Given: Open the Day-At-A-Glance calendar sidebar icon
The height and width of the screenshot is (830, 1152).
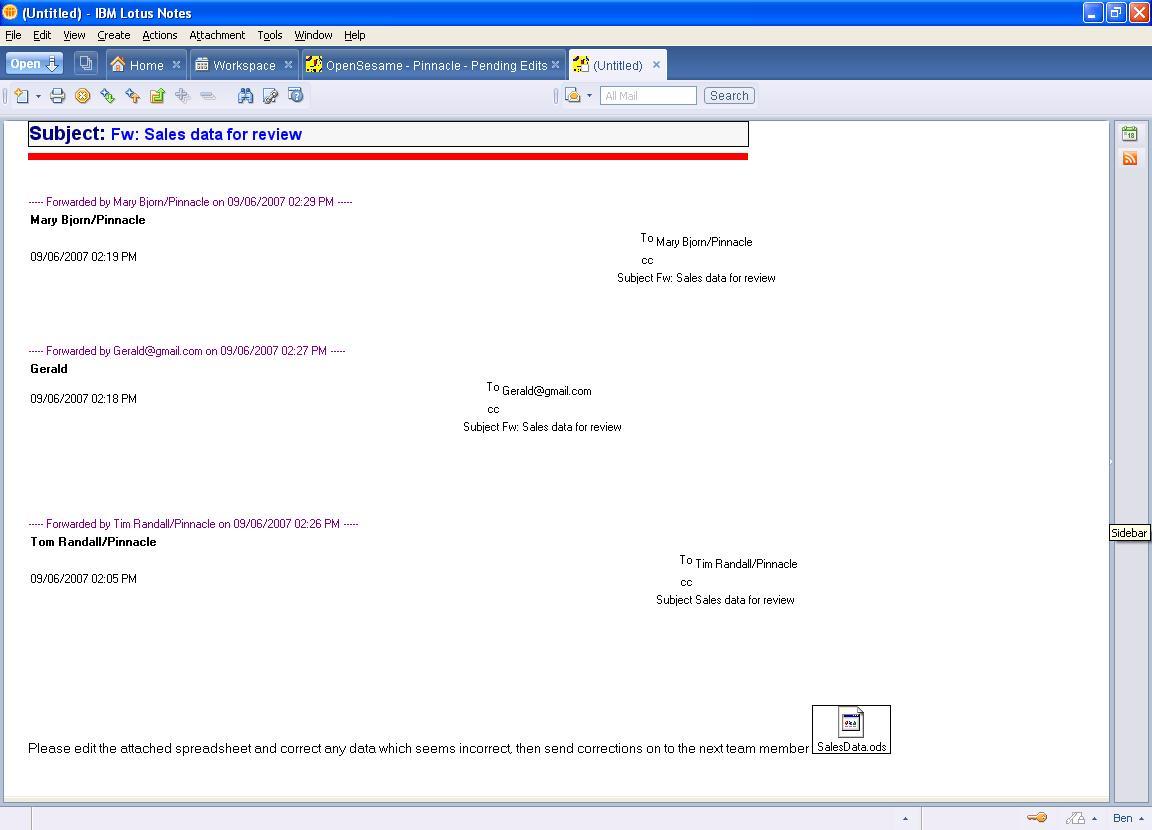Looking at the screenshot, I should coord(1130,134).
